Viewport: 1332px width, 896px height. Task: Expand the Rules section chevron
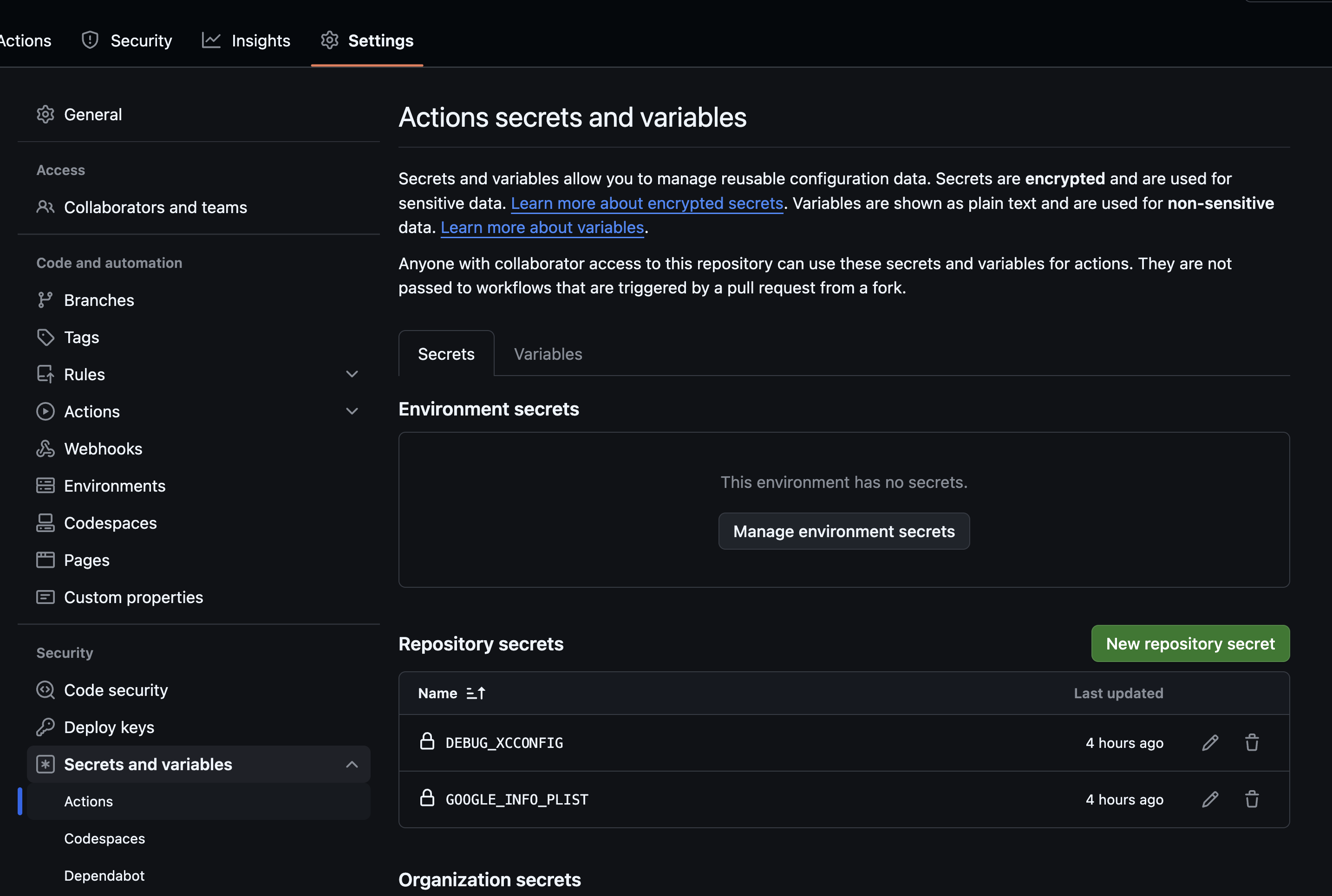pos(352,374)
